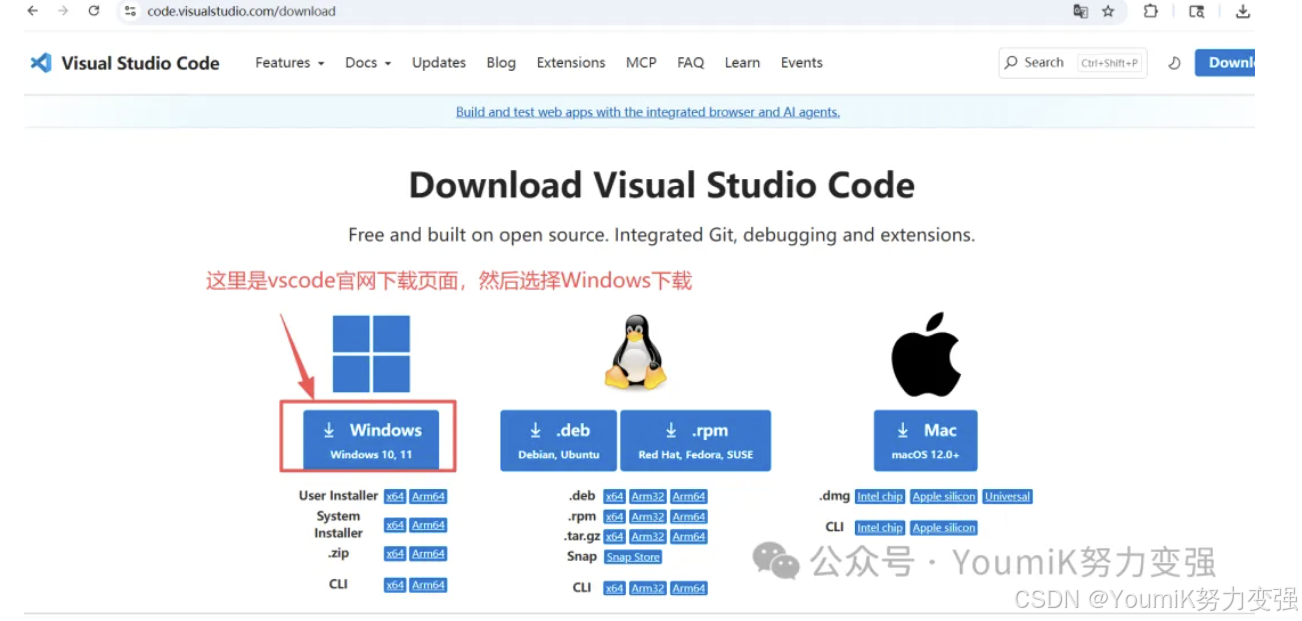Open the Updates nav item
This screenshot has width=1302, height=621.
439,63
